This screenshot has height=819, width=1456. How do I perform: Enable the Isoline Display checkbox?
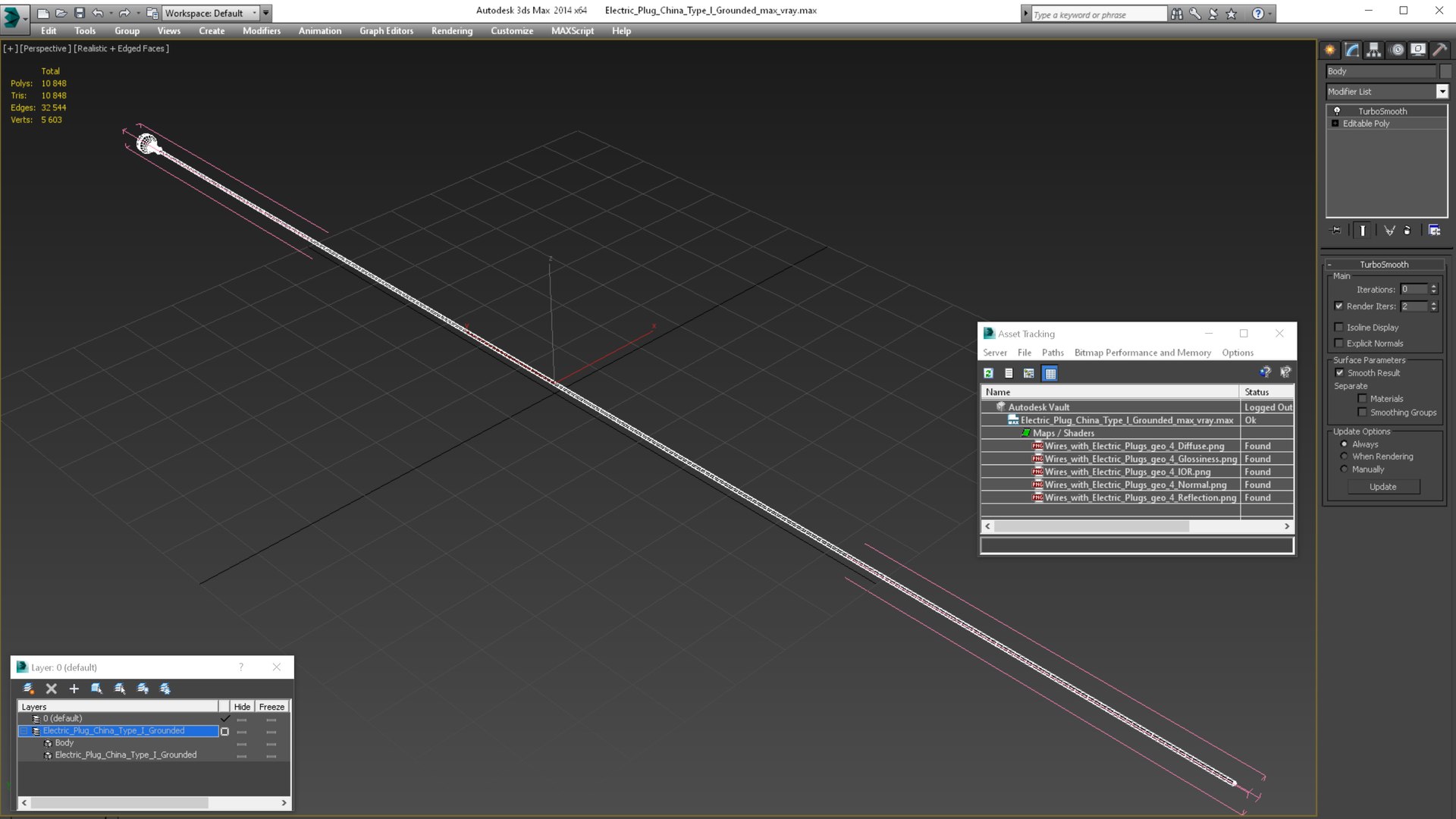pyautogui.click(x=1339, y=328)
